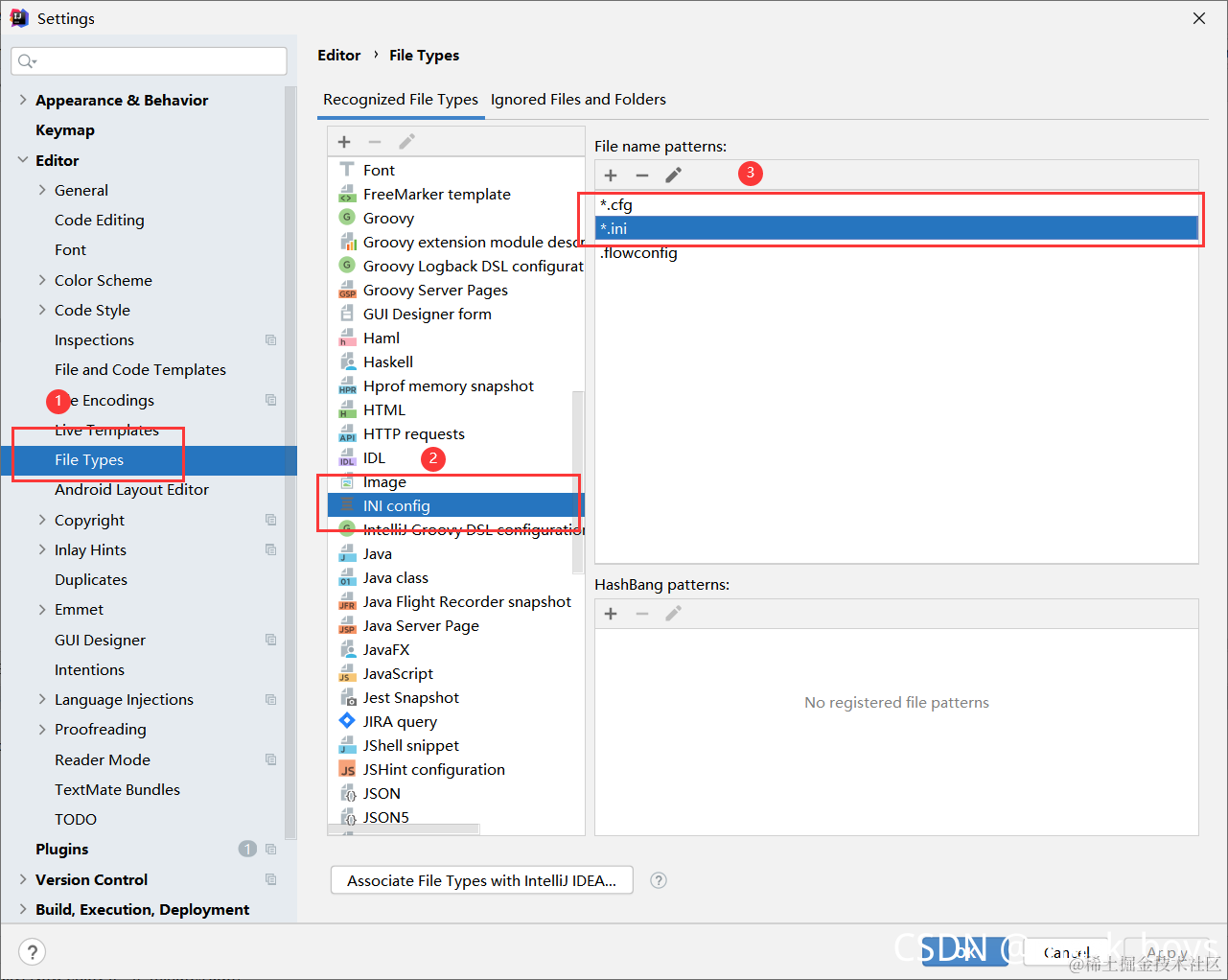Screen dimensions: 1228x980
Task: Collapse the Editor section
Action: click(x=23, y=160)
